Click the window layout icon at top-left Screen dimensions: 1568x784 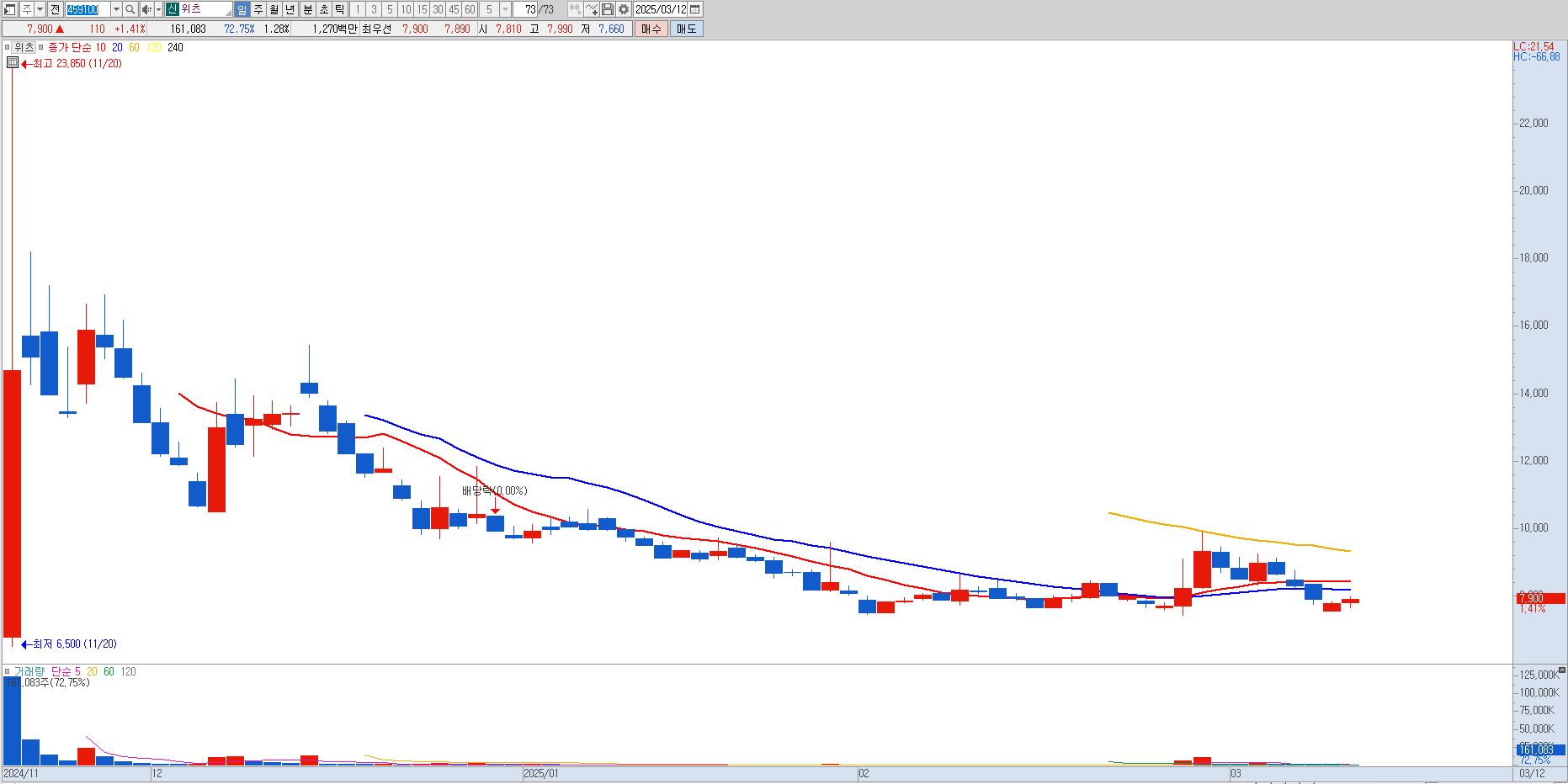pos(9,9)
